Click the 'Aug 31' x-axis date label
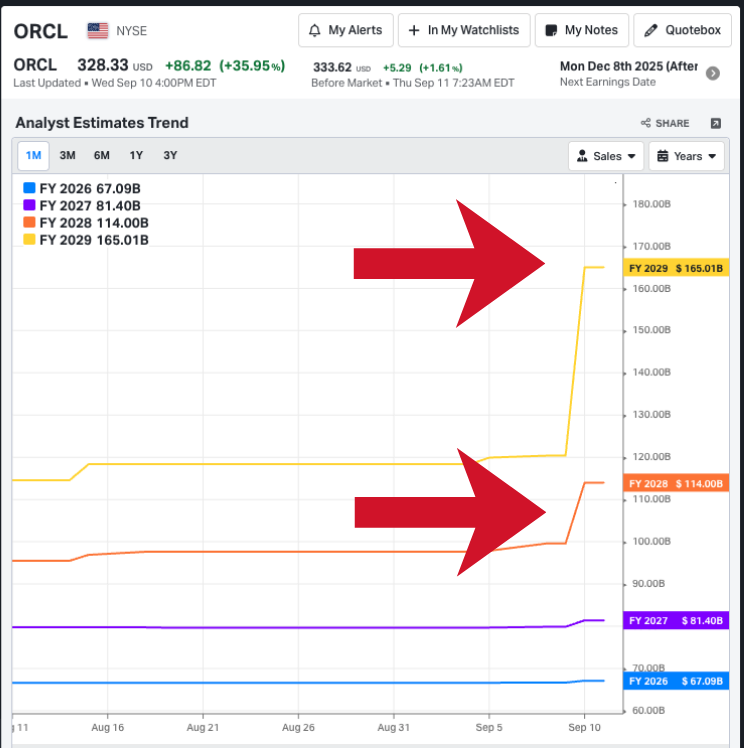 393,728
